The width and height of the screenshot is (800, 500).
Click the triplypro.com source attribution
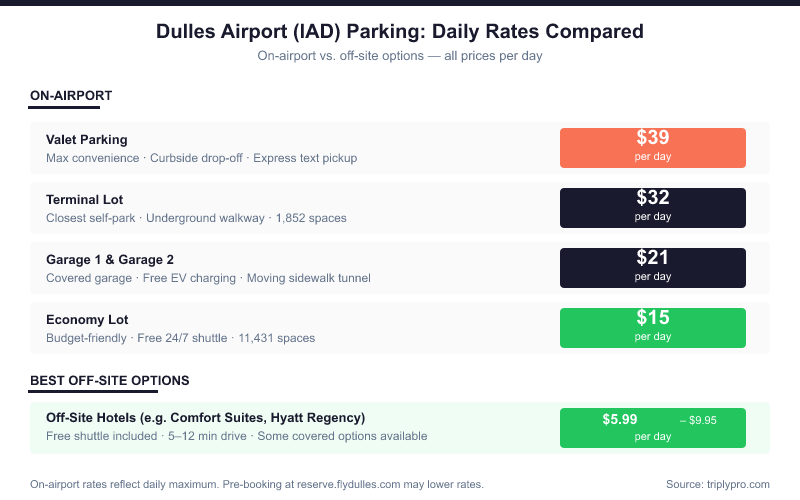click(x=717, y=484)
